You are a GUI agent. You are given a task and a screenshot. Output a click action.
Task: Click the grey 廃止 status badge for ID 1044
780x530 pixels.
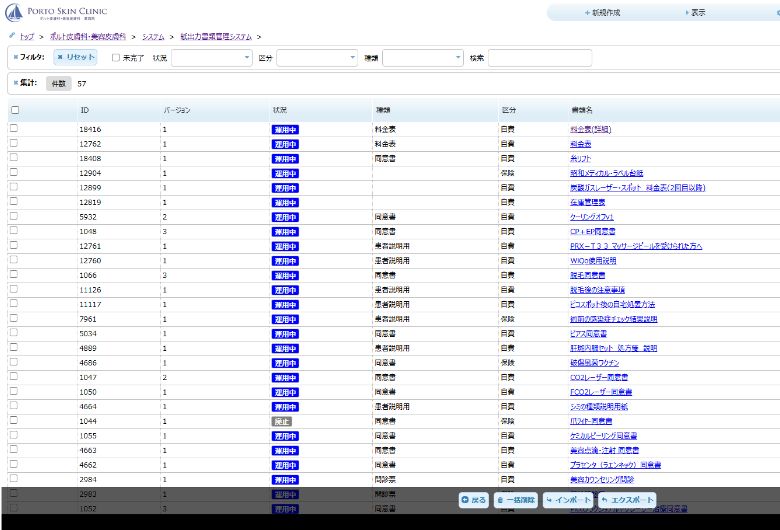point(282,422)
